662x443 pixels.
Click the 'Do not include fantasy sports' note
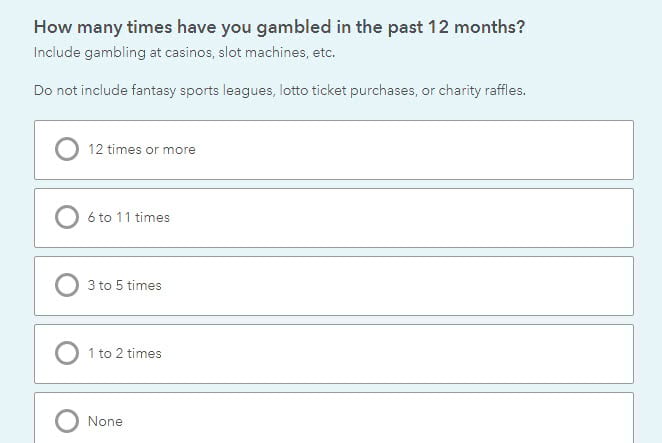pyautogui.click(x=279, y=91)
